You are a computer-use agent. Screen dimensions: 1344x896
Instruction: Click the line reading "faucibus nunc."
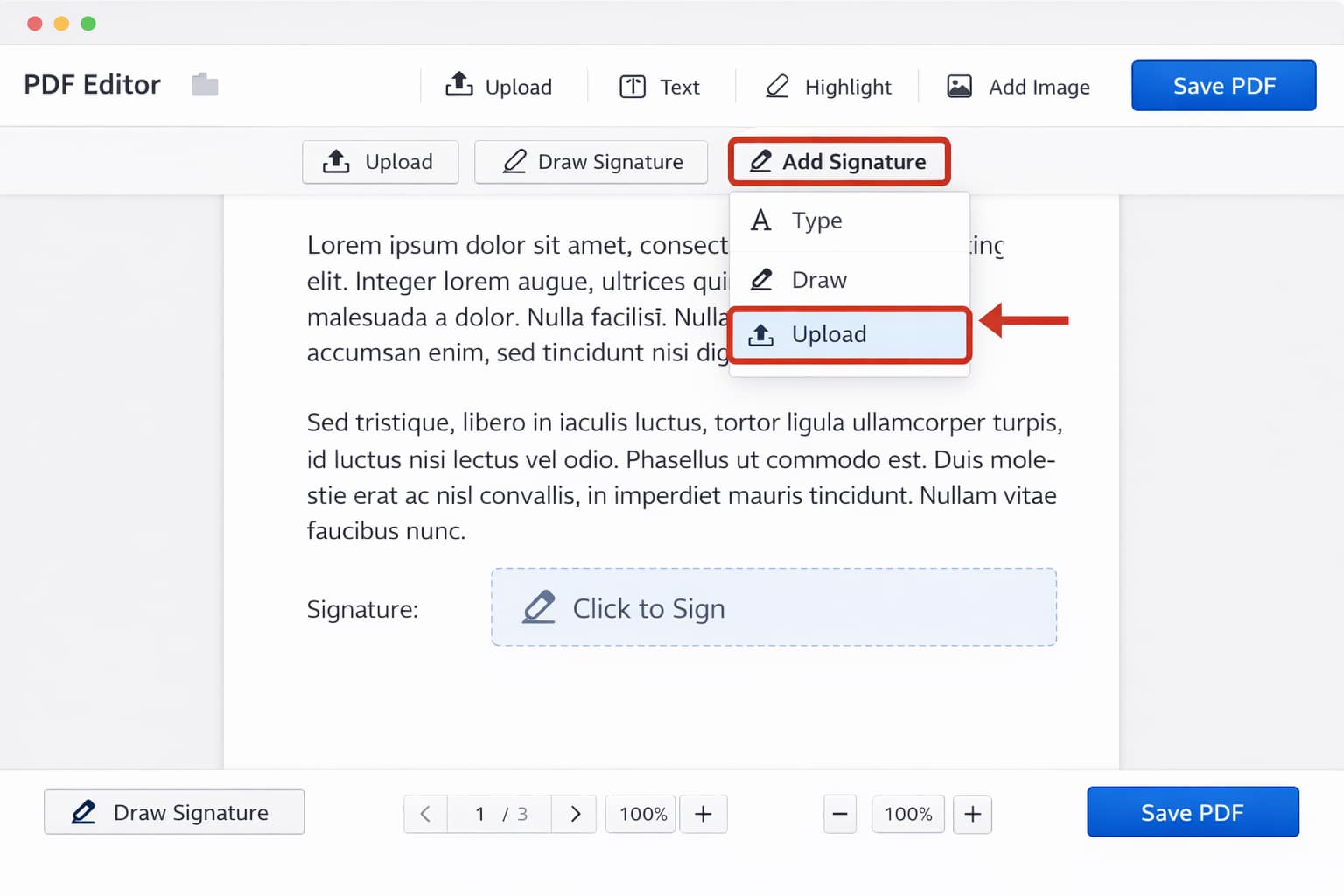(386, 531)
